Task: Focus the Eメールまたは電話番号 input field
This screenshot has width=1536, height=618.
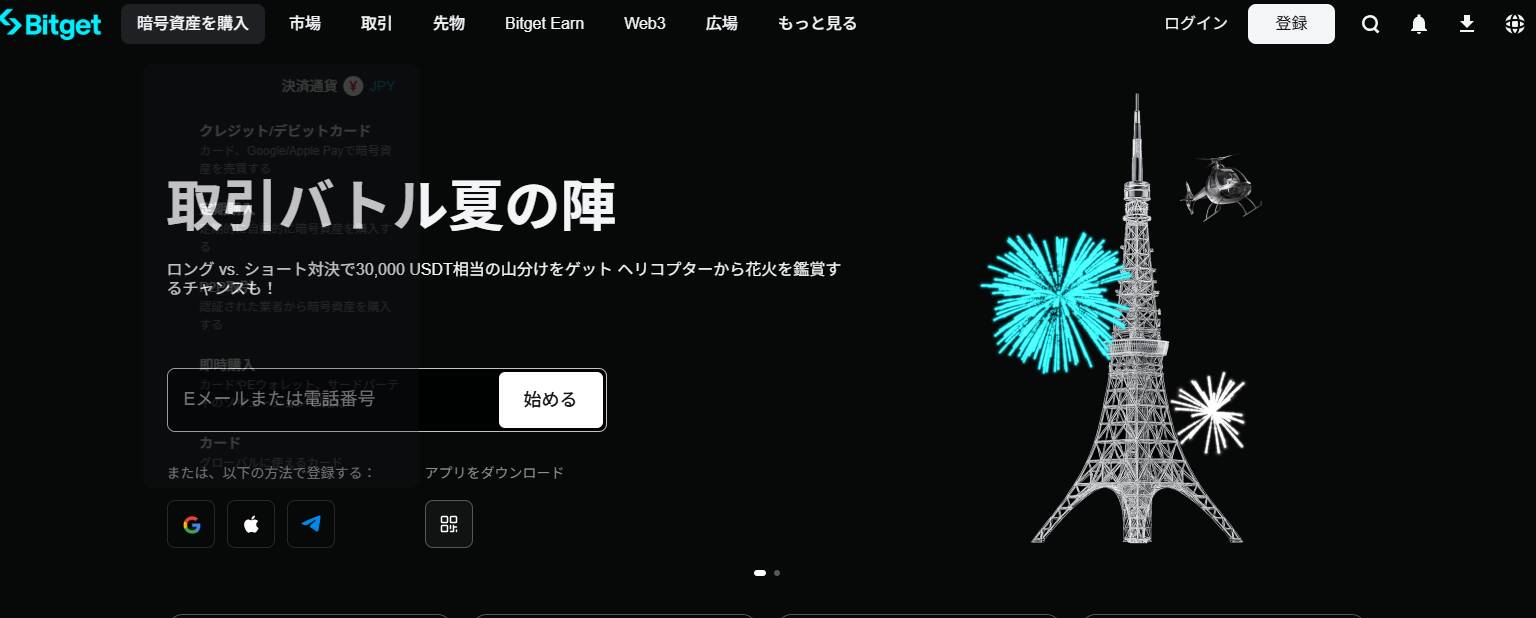Action: point(333,400)
